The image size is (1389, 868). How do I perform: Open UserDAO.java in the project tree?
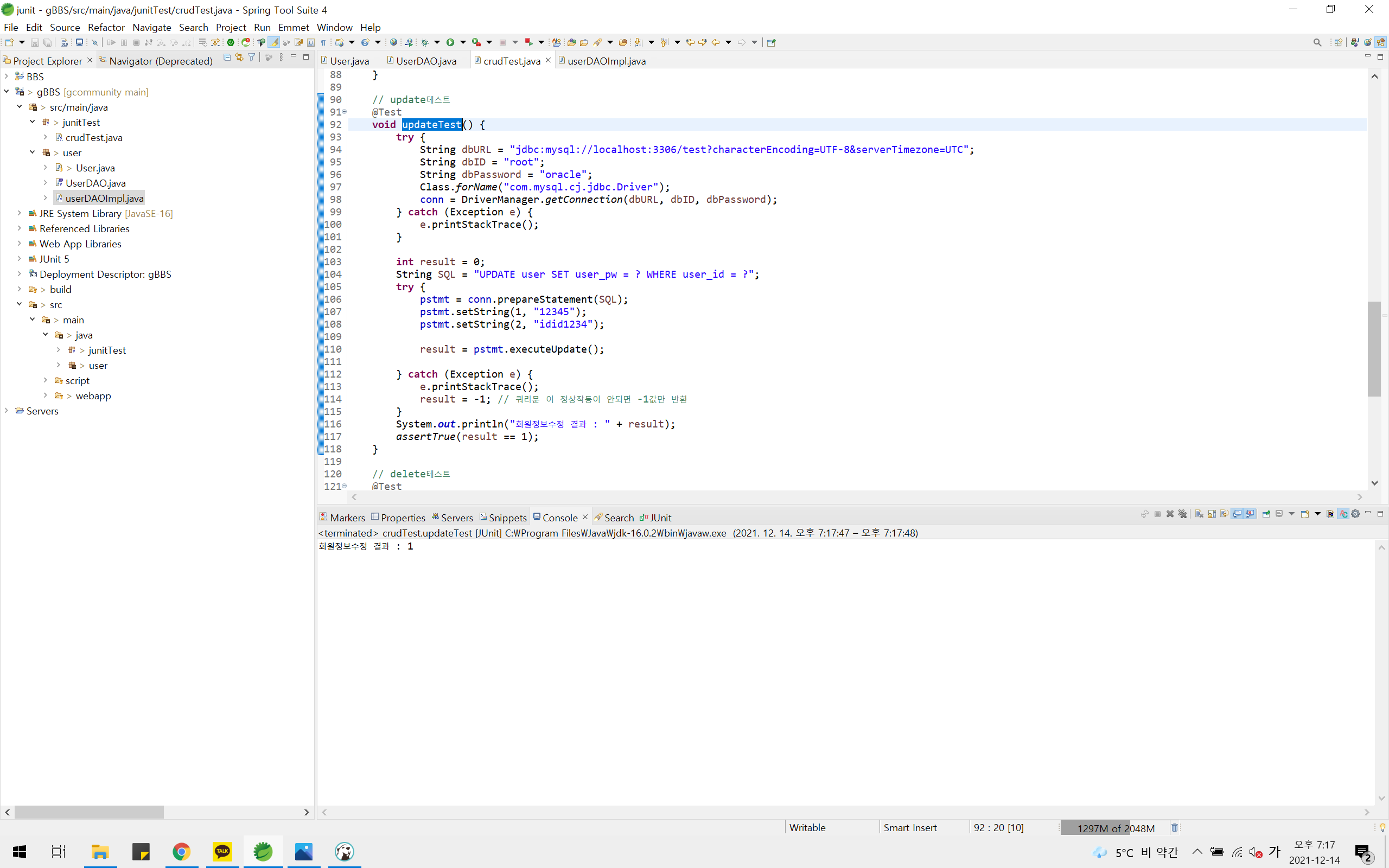95,183
